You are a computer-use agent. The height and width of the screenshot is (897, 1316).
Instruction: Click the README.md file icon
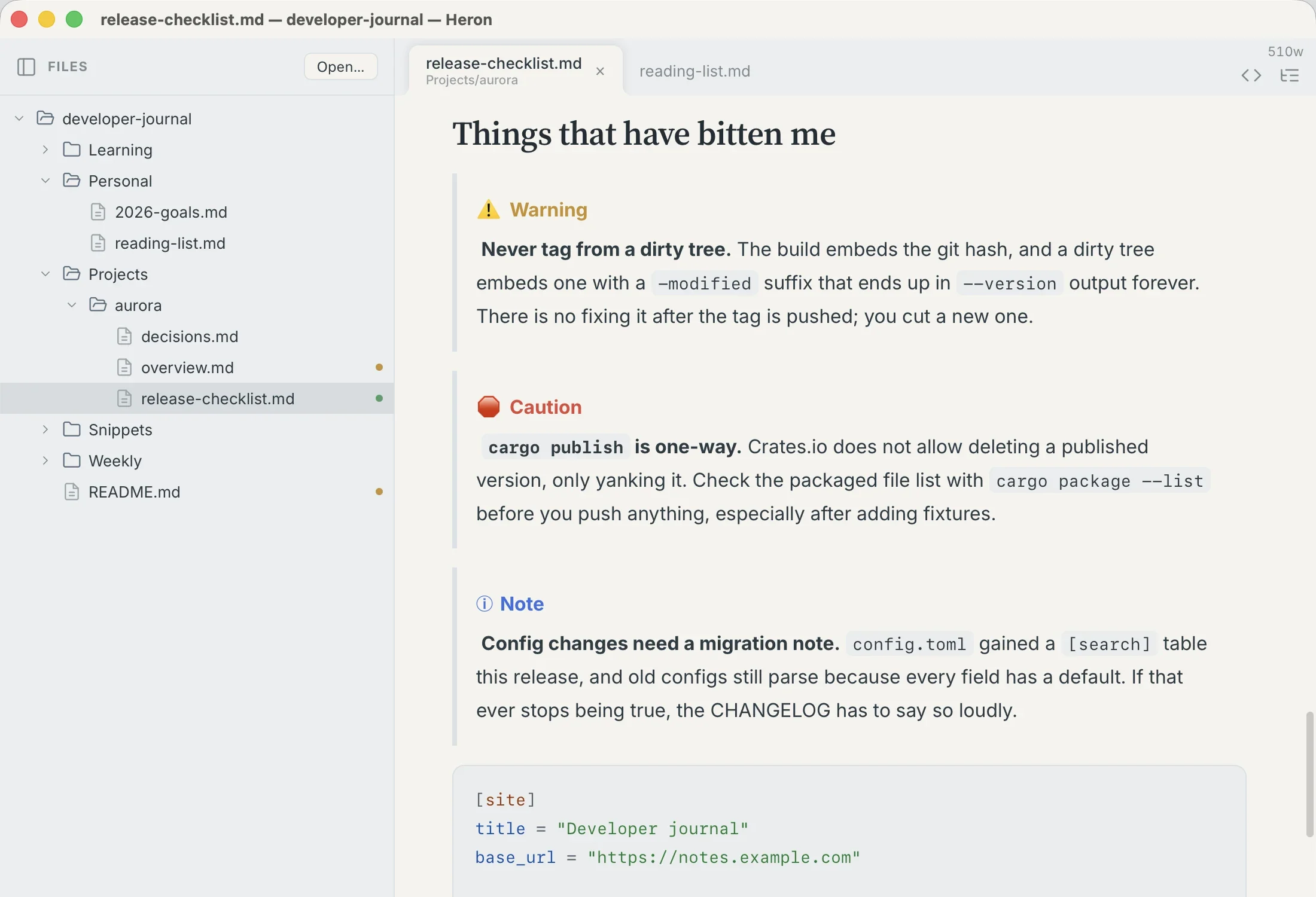coord(72,492)
